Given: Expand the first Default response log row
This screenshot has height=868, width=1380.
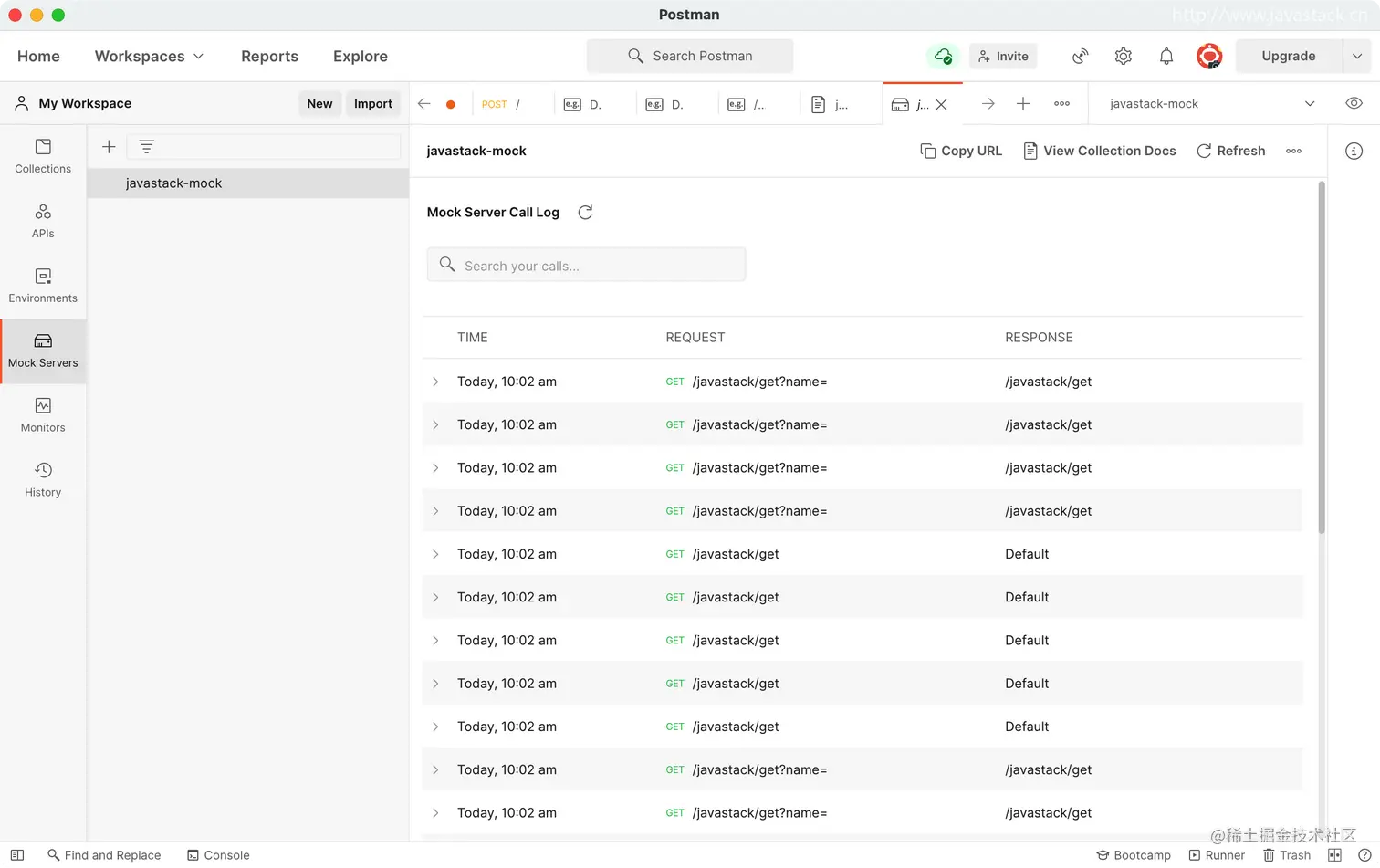Looking at the screenshot, I should tap(435, 554).
